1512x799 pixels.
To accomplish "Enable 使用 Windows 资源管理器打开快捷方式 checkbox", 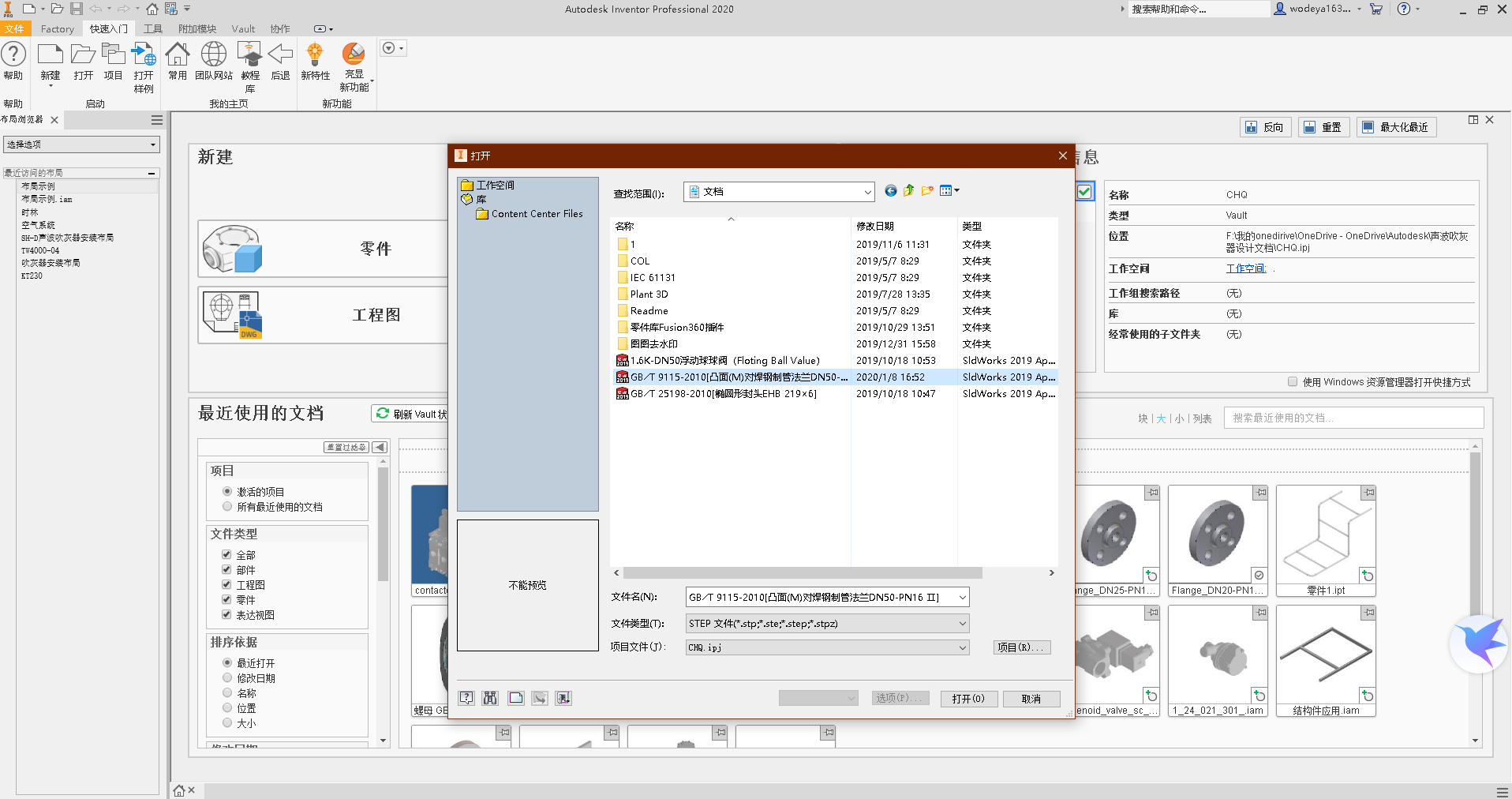I will click(1293, 381).
